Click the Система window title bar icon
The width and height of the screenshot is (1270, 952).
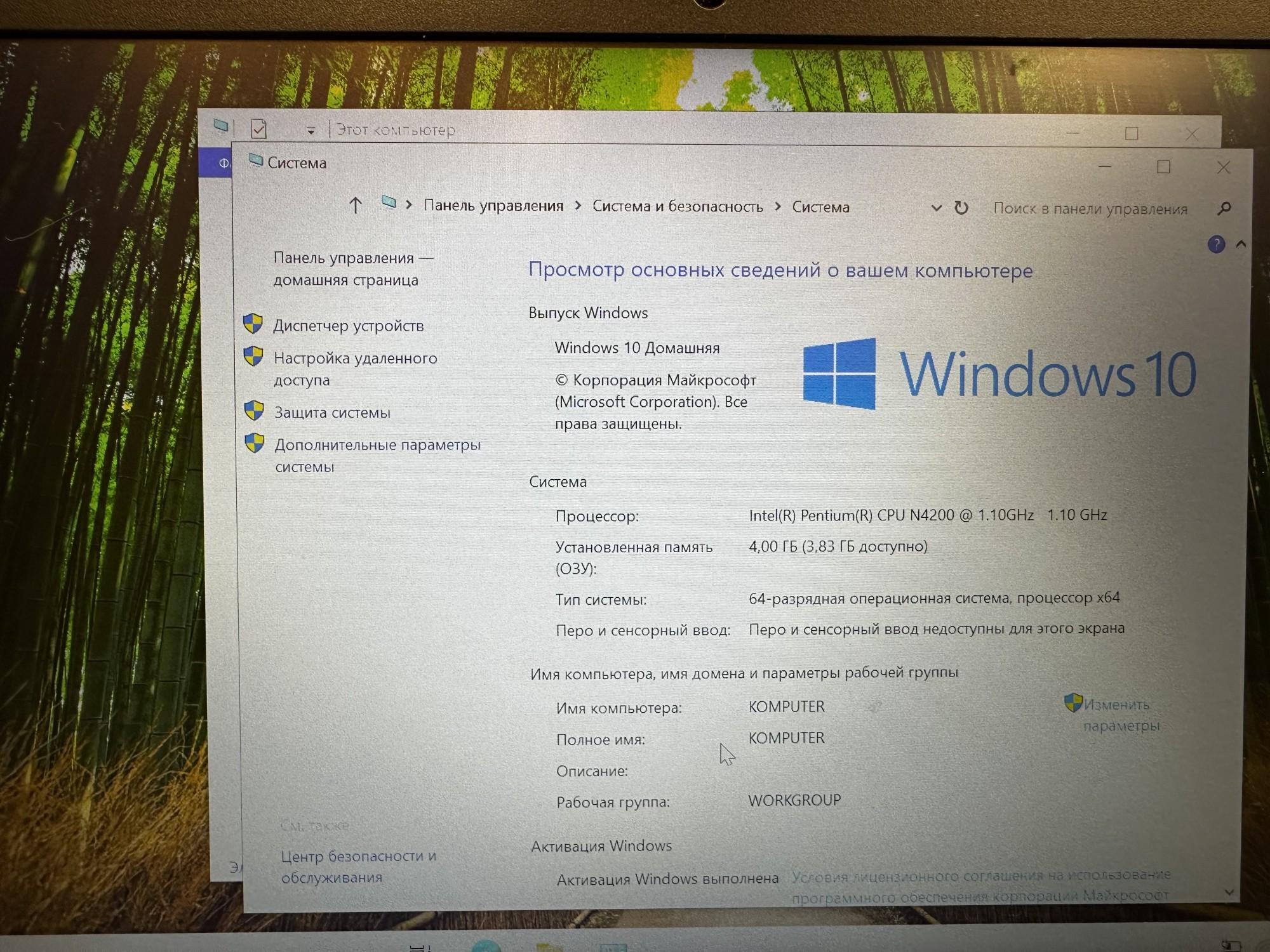coord(255,161)
